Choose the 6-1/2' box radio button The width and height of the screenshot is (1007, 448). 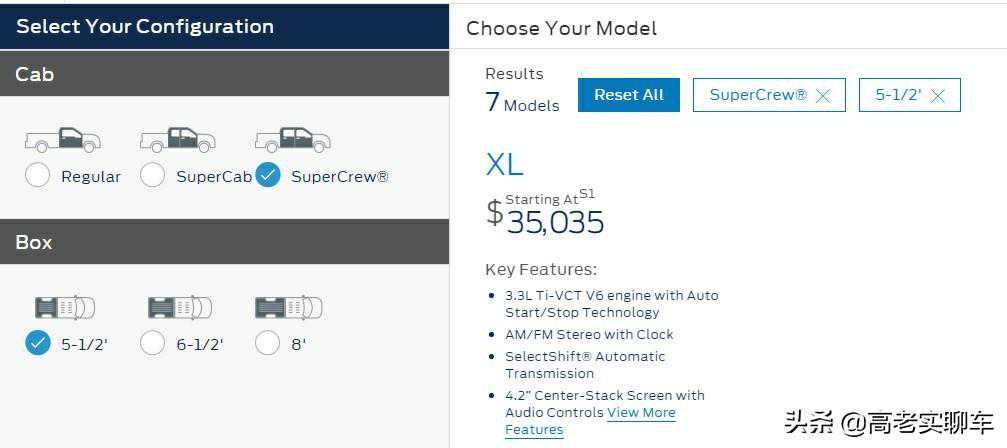pos(152,343)
